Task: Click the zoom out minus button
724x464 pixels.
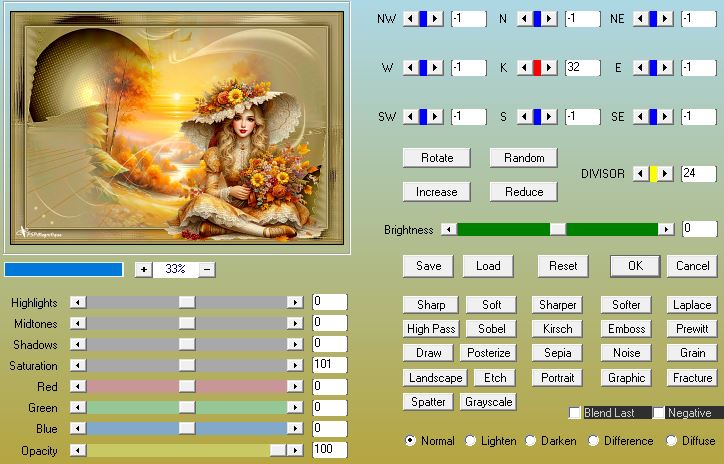Action: 207,269
